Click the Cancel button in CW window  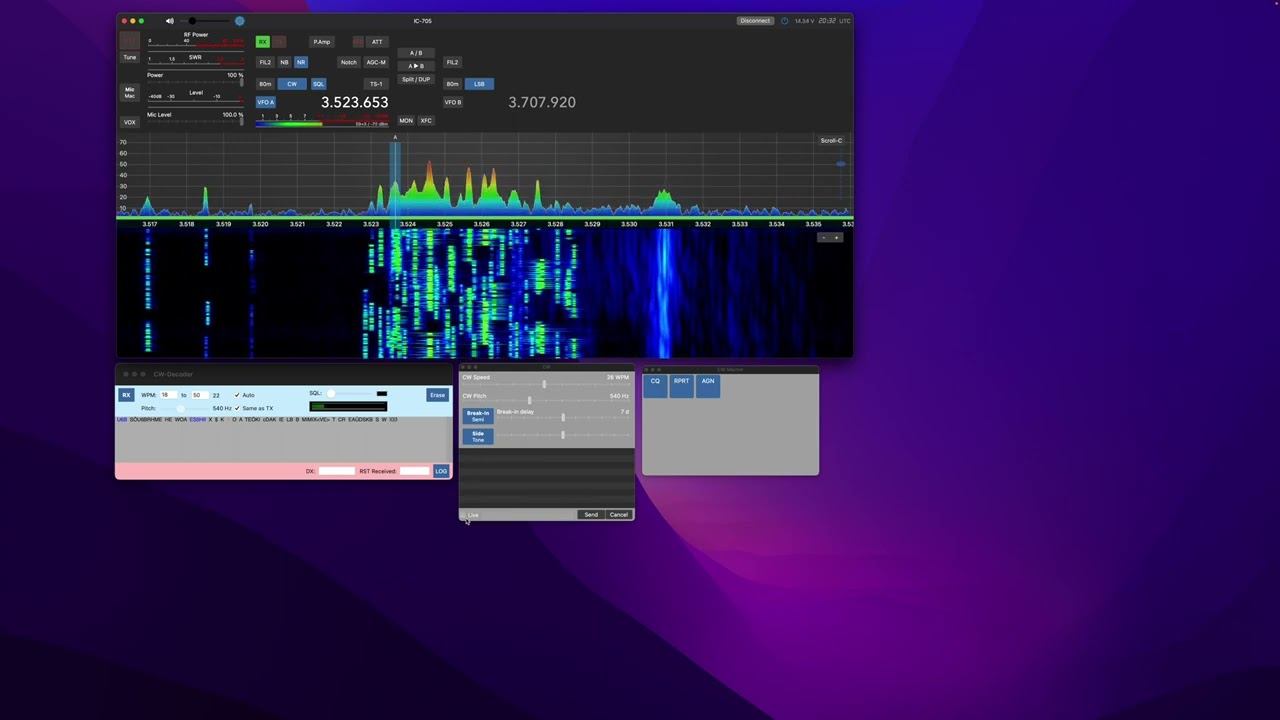[x=619, y=515]
